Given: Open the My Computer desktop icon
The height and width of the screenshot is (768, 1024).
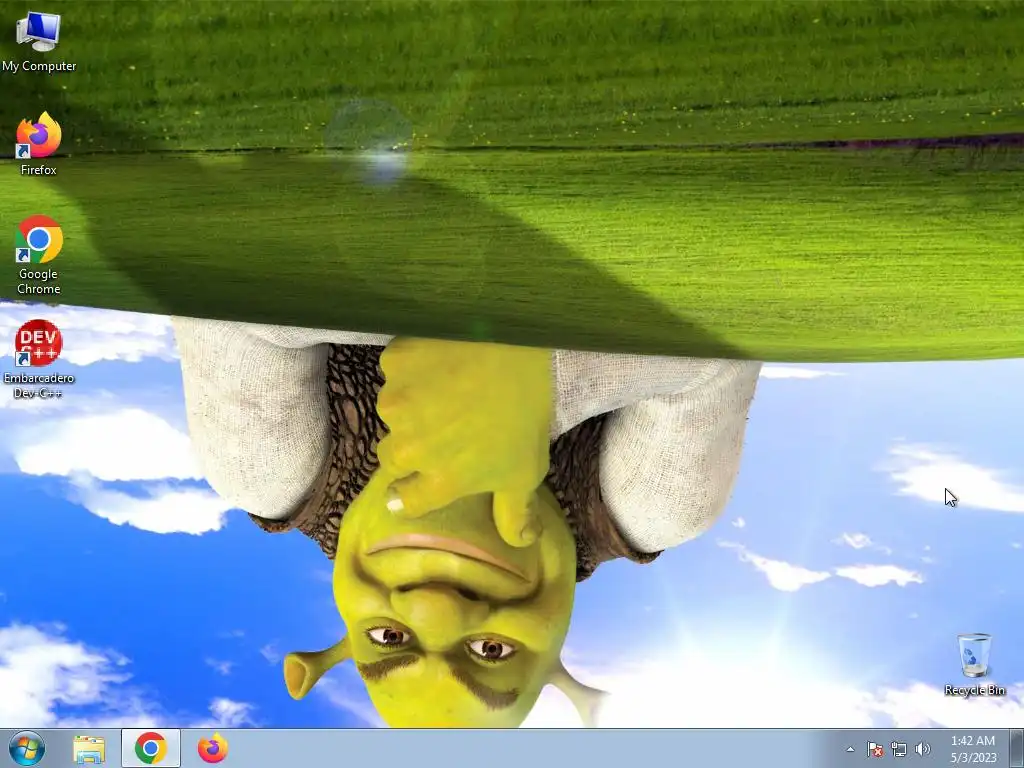Looking at the screenshot, I should [x=39, y=41].
